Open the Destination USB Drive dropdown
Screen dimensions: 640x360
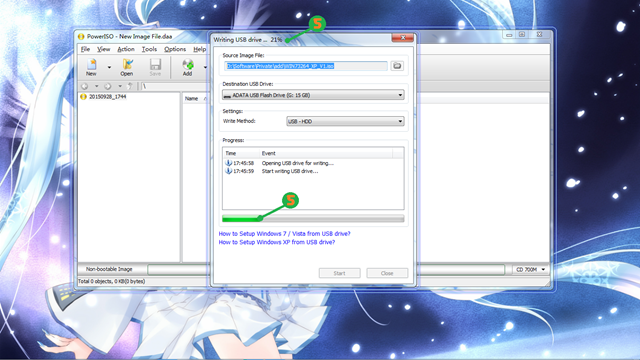pyautogui.click(x=313, y=95)
